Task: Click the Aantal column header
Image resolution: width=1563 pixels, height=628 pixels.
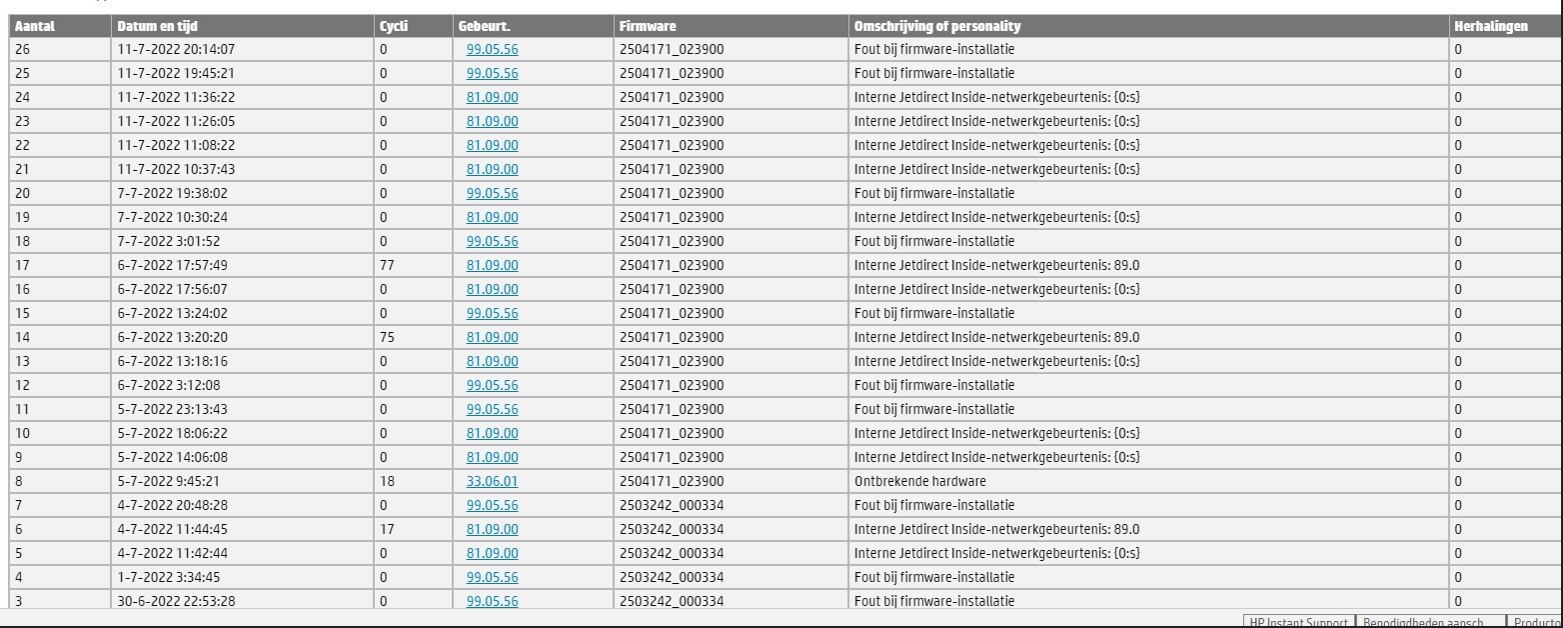Action: click(36, 26)
